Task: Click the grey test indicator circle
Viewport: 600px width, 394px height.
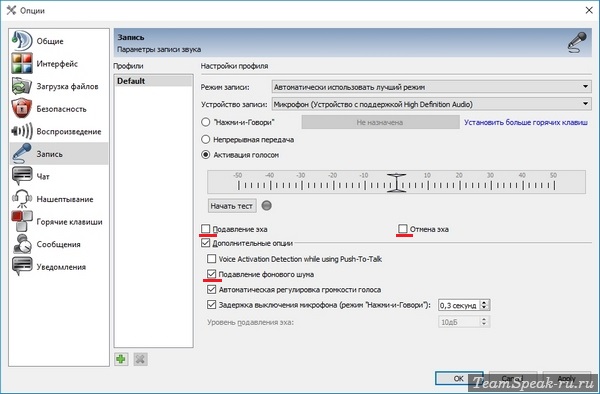Action: (267, 206)
